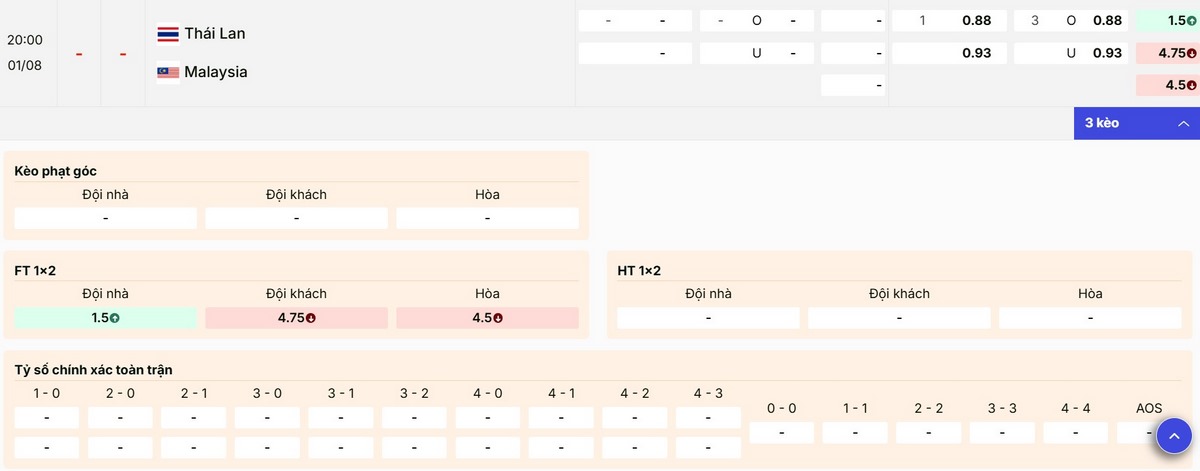Click corner bet 'Đội khách' odds cell
This screenshot has width=1200, height=471.
(x=296, y=218)
